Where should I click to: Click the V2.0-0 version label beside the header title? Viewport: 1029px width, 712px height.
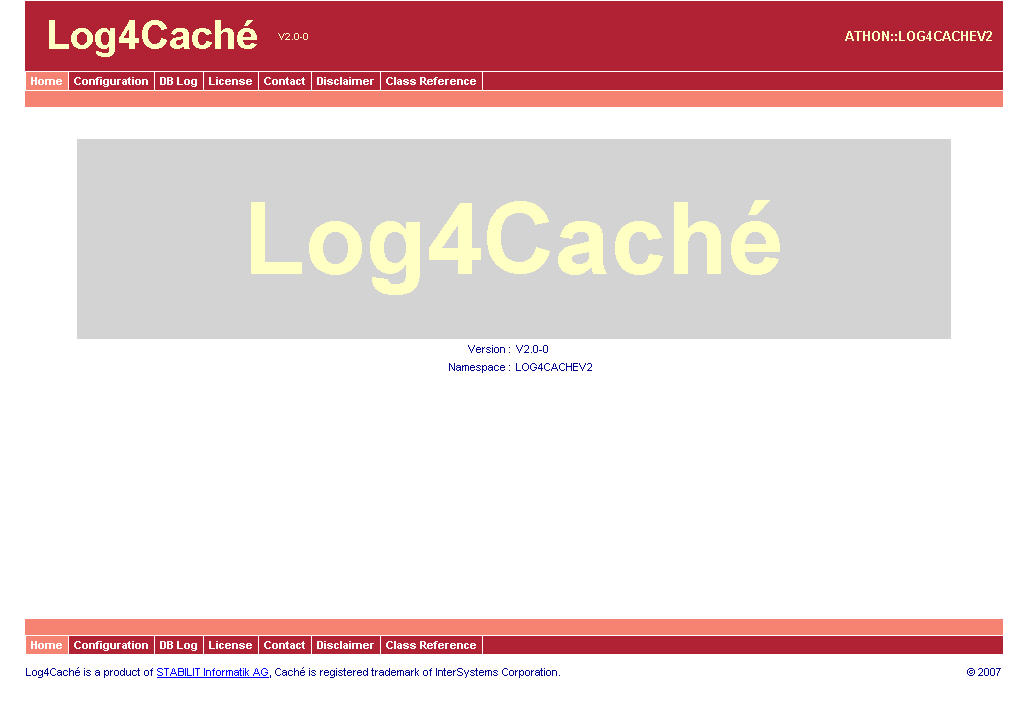[293, 37]
